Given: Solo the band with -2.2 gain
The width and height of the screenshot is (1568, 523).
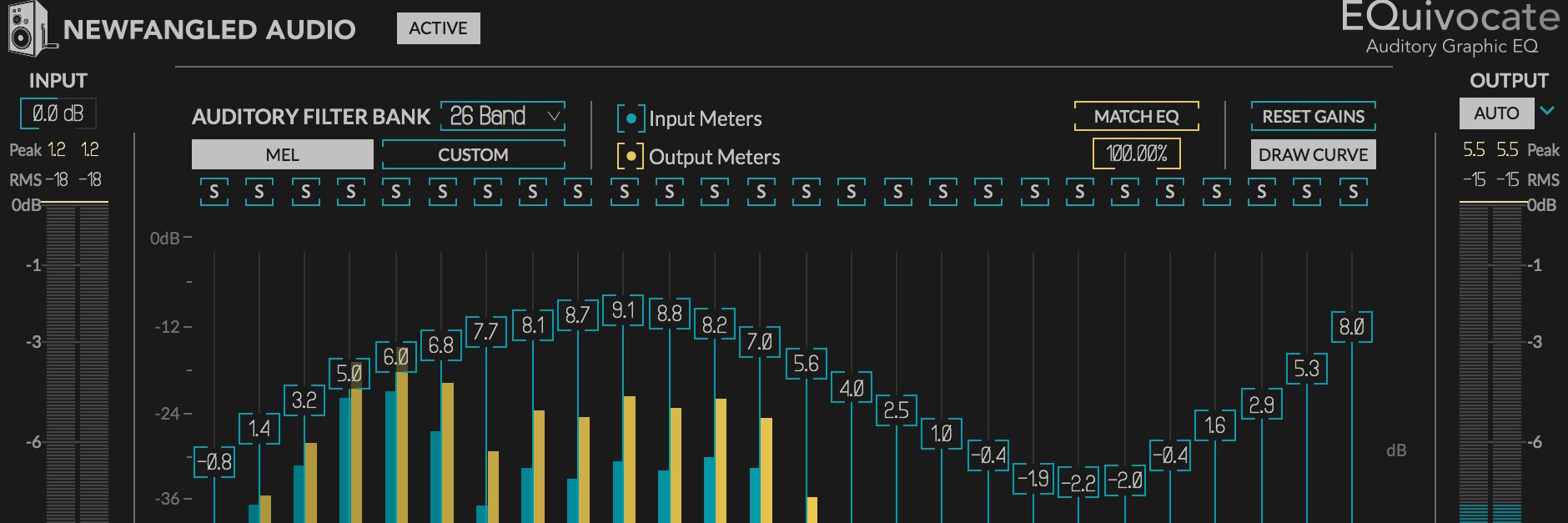Looking at the screenshot, I should pos(1079,192).
